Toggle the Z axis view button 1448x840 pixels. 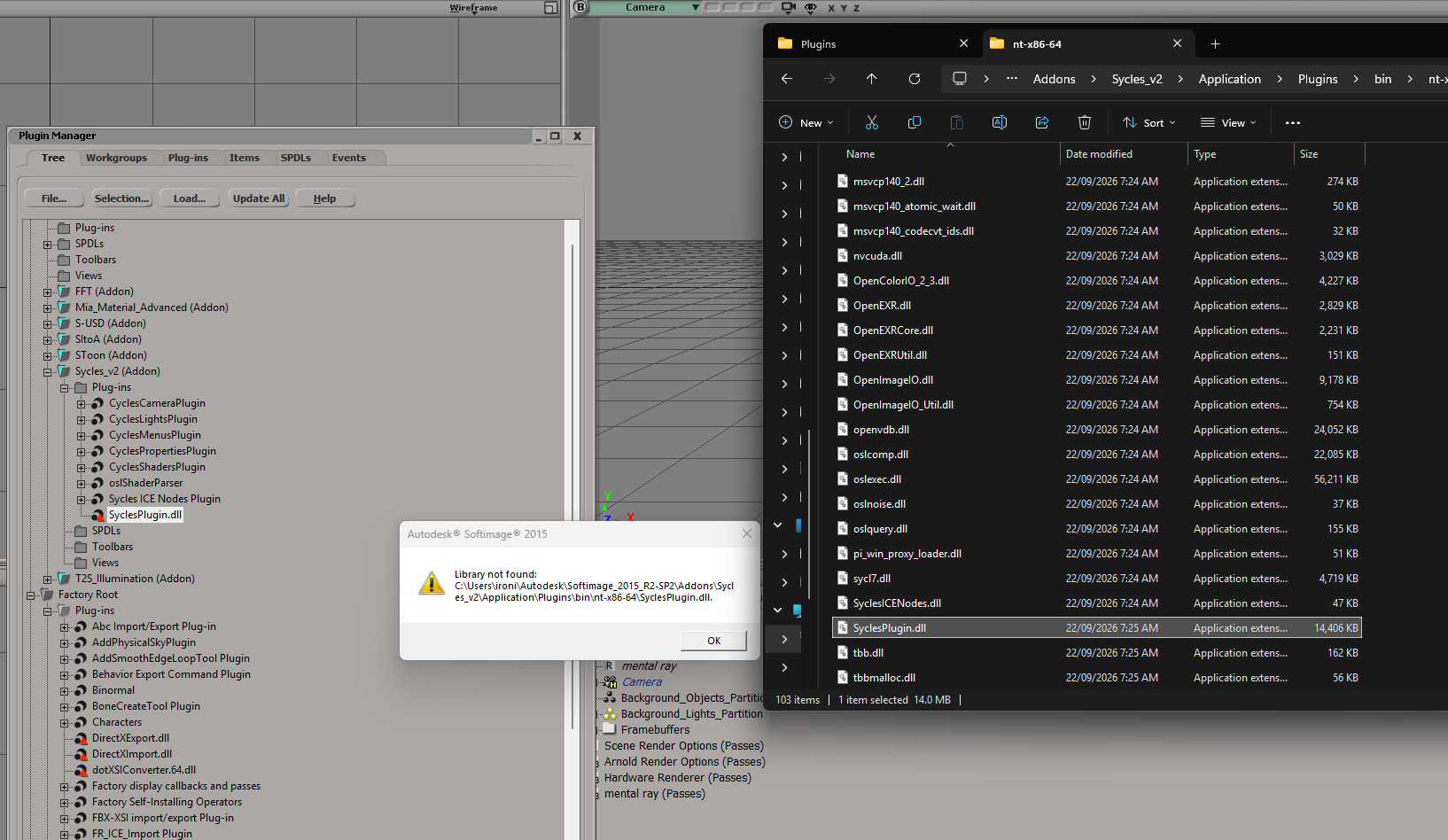[x=856, y=8]
